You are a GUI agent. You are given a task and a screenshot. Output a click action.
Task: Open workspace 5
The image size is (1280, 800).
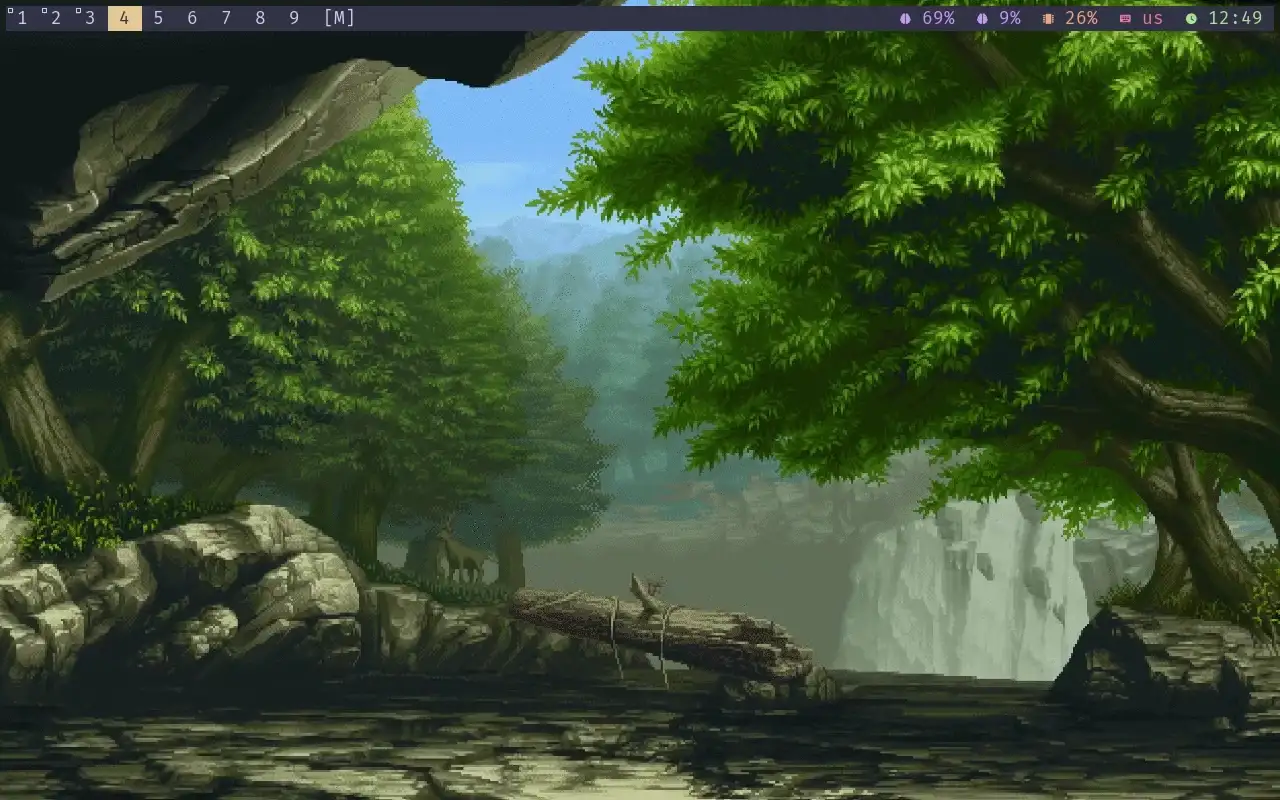pos(158,18)
